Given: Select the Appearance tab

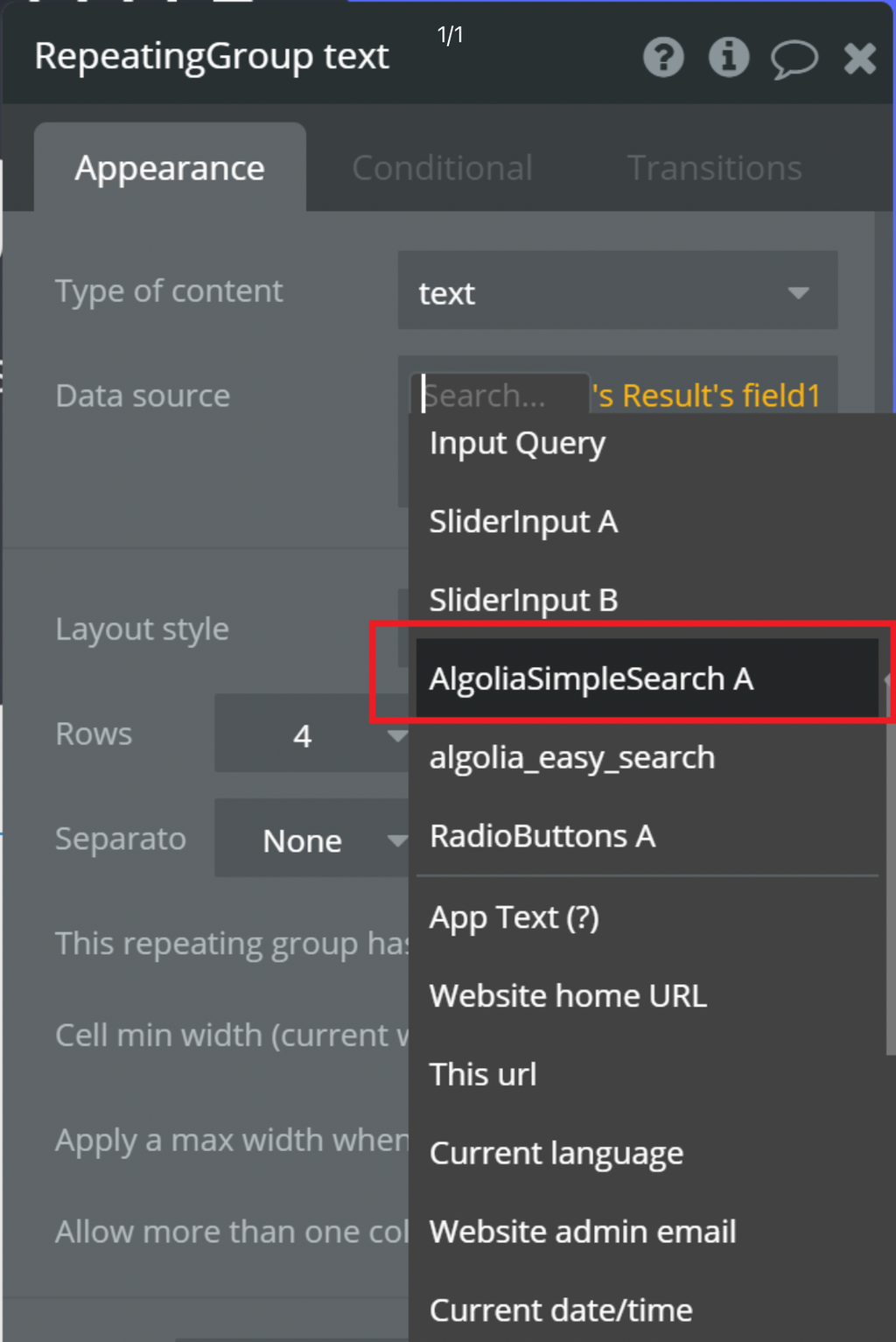Looking at the screenshot, I should pyautogui.click(x=170, y=168).
